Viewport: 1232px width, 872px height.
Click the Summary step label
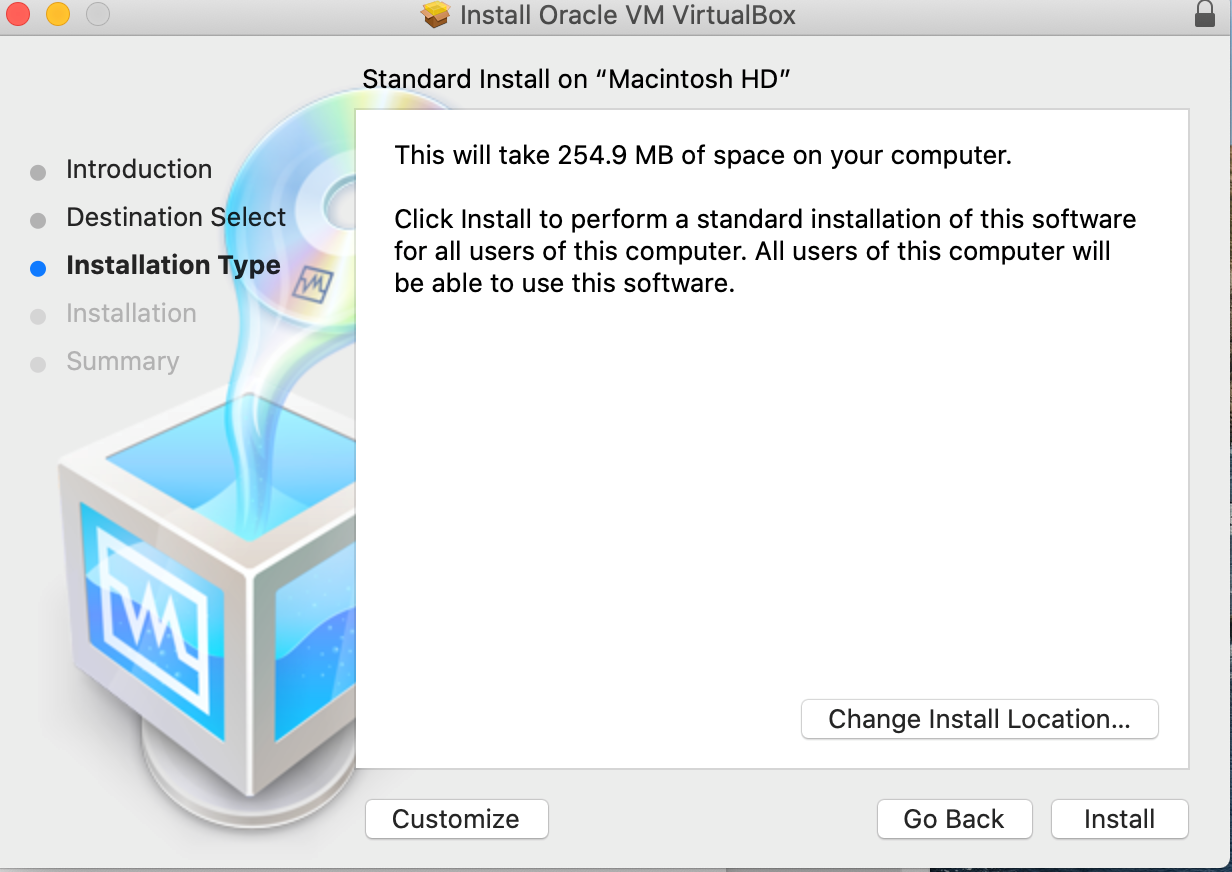pyautogui.click(x=123, y=361)
